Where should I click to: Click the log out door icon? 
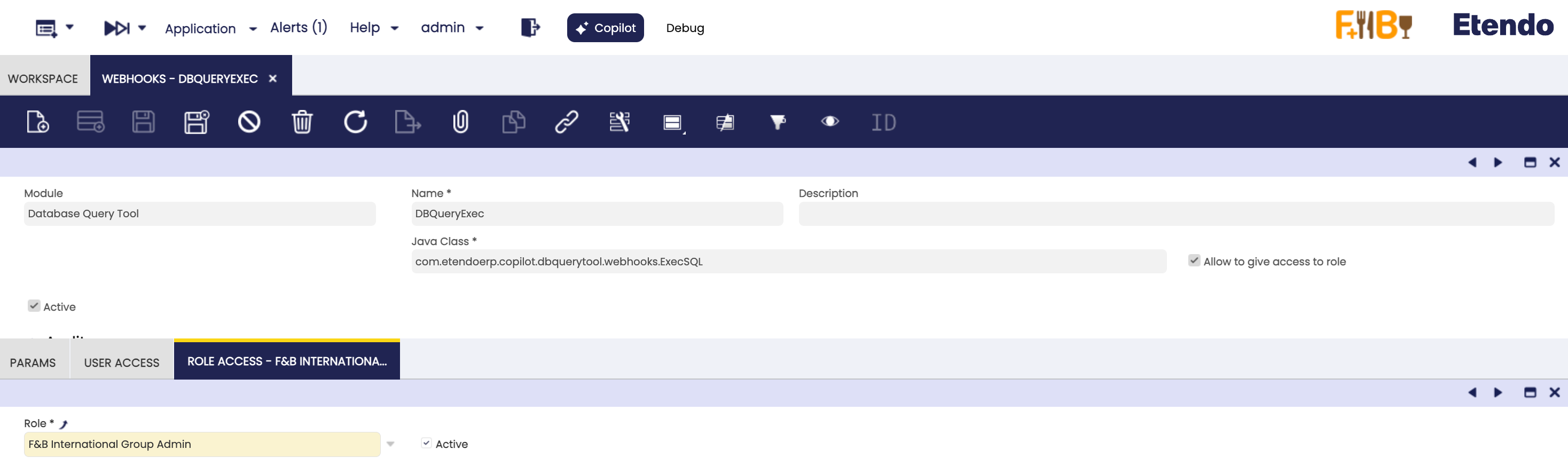pyautogui.click(x=530, y=27)
